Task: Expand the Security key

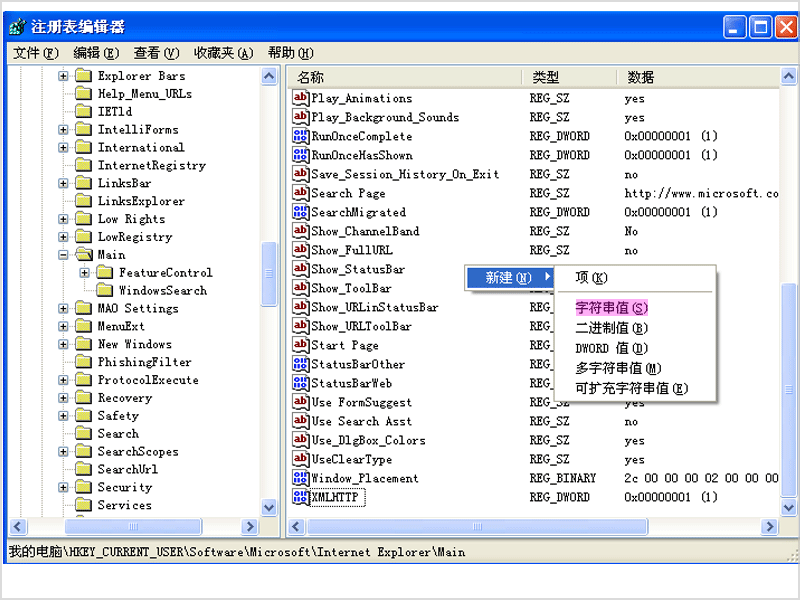Action: (x=63, y=487)
